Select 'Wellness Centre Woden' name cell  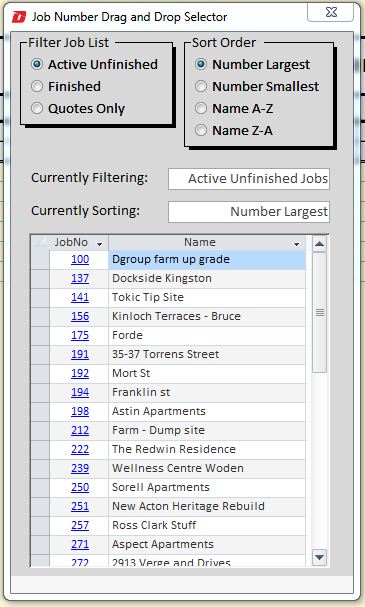click(x=207, y=468)
